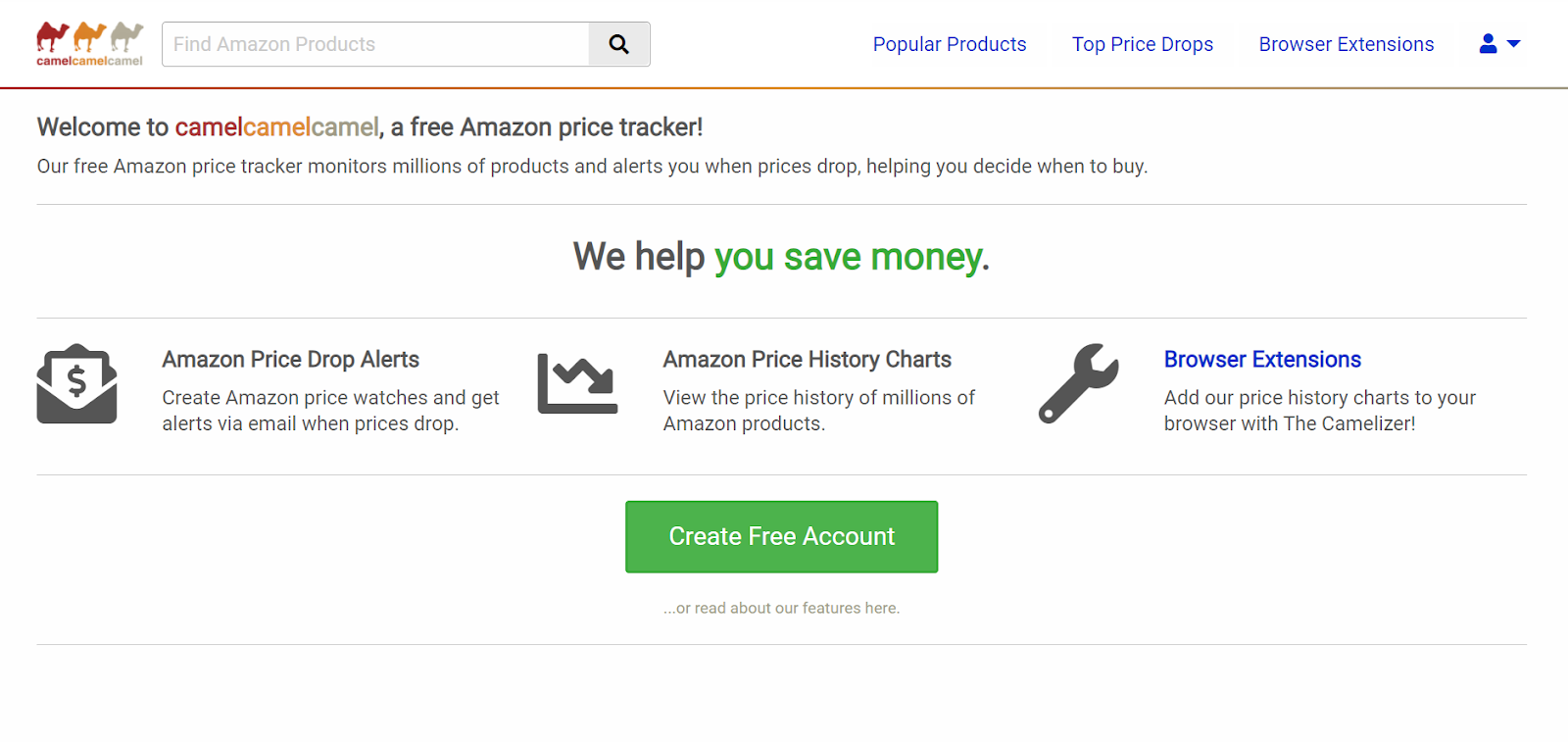Viewport: 1568px width, 742px height.
Task: Click the Create Free Account button
Action: (781, 537)
